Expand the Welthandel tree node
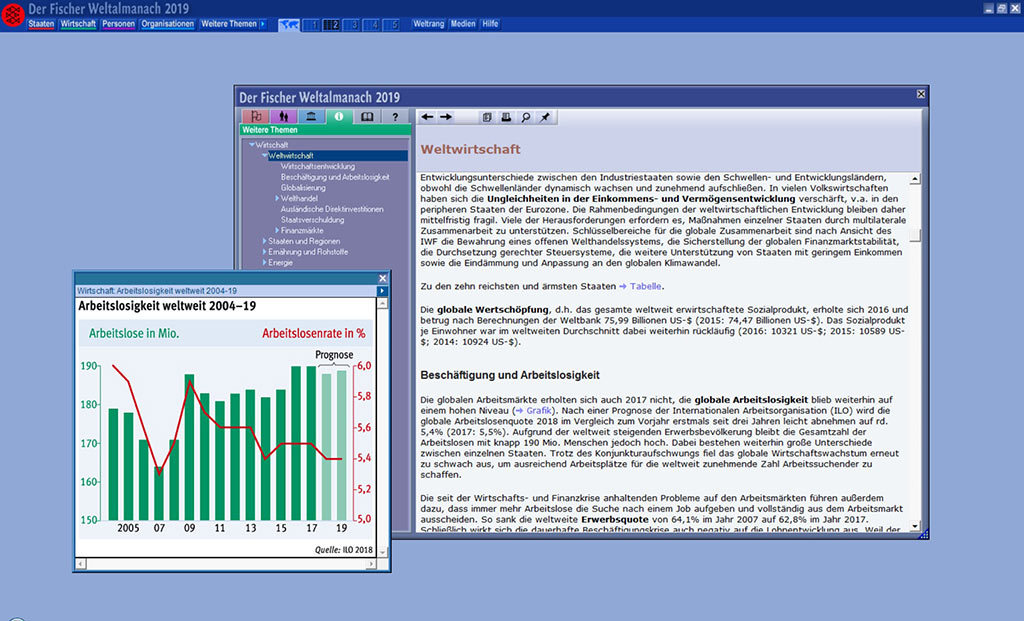Viewport: 1024px width, 621px height. pyautogui.click(x=277, y=199)
